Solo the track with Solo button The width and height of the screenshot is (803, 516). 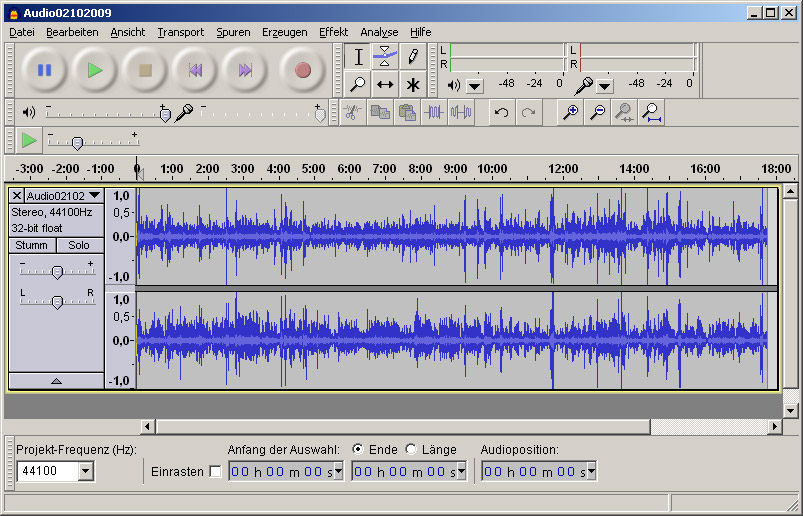pos(79,245)
